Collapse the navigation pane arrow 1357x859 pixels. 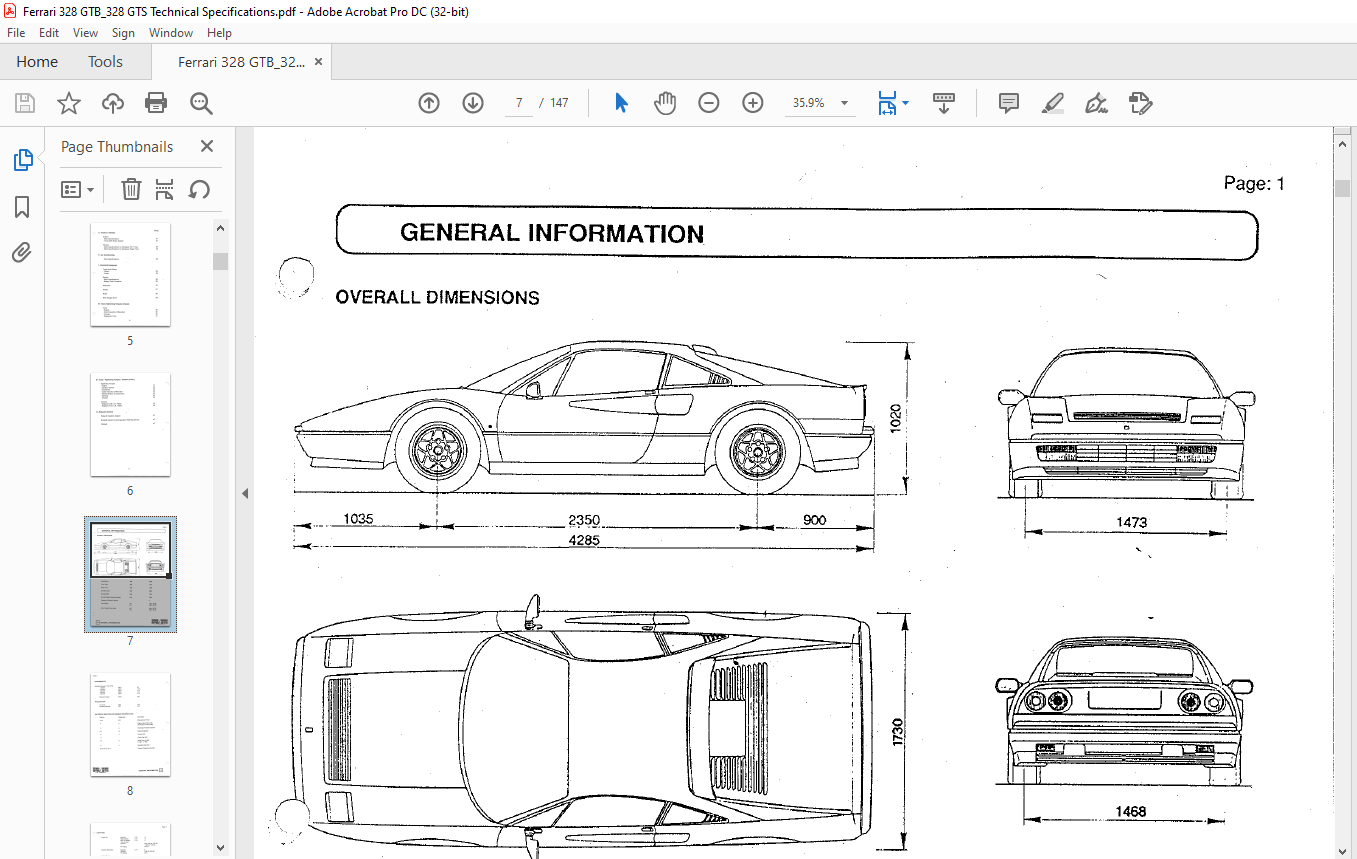pyautogui.click(x=244, y=493)
